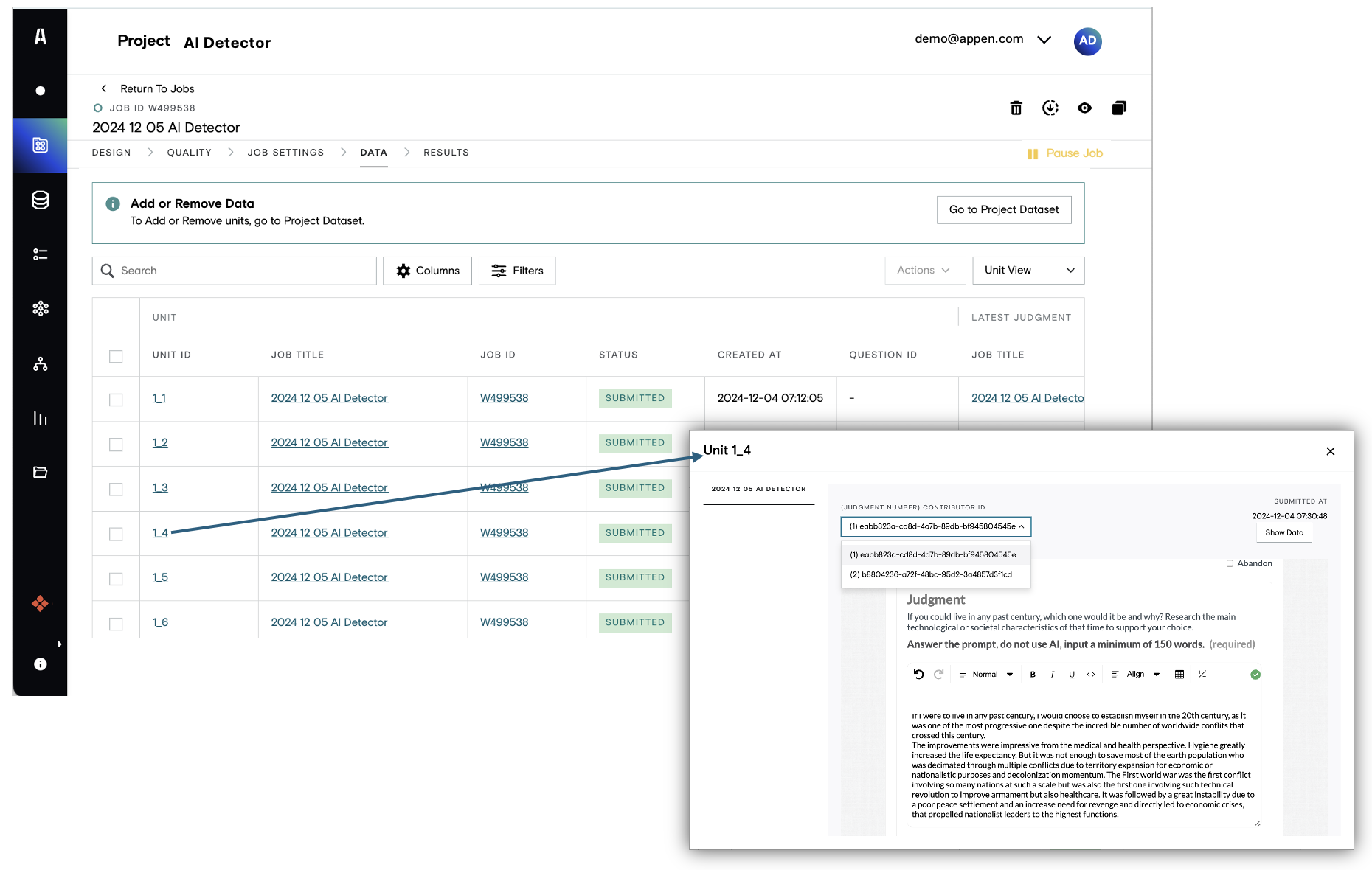Select all units with header checkbox
This screenshot has height=870, width=1372.
click(116, 356)
